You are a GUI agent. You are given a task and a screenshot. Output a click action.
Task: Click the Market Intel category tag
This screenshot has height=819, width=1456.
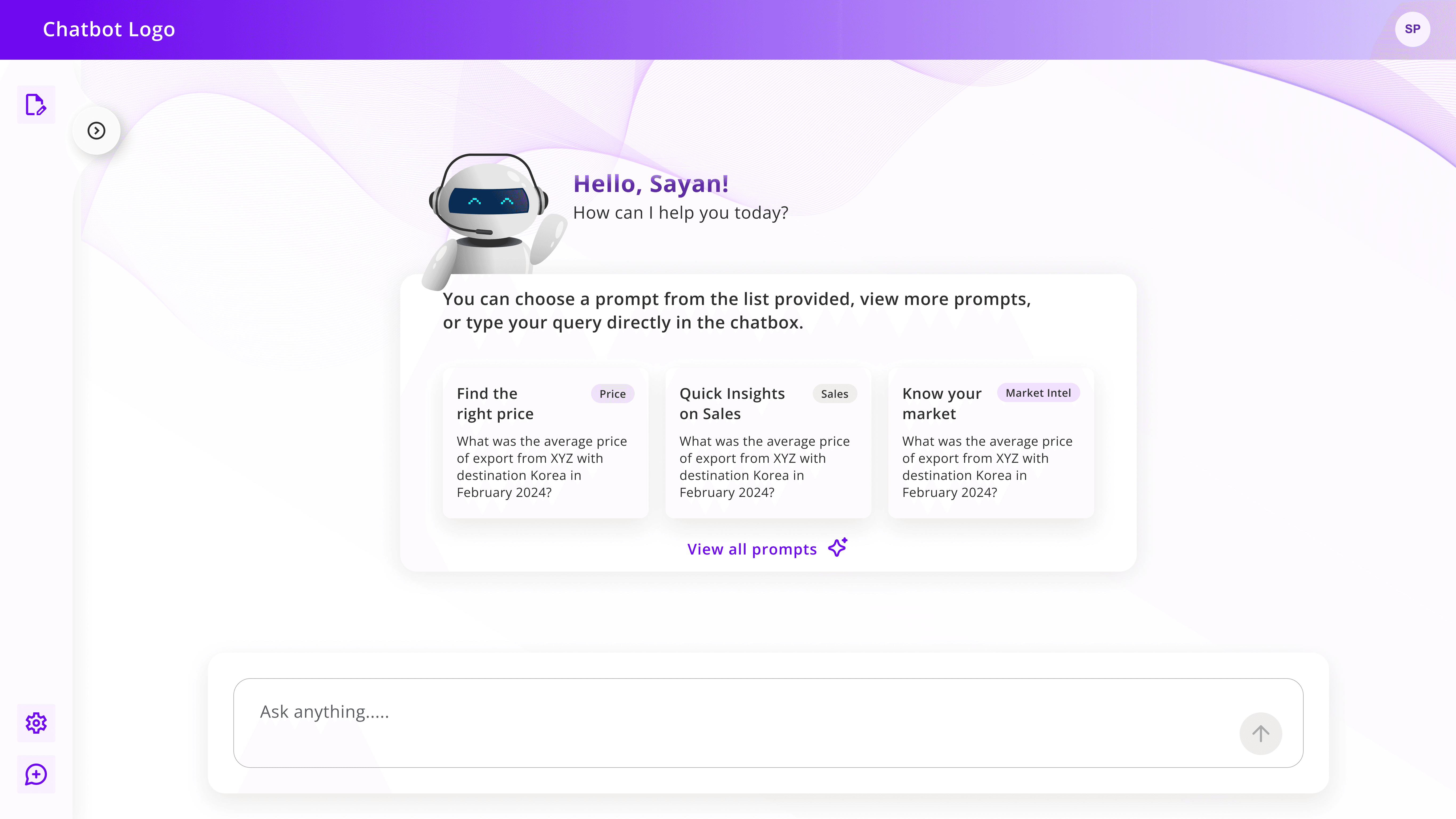[1038, 393]
